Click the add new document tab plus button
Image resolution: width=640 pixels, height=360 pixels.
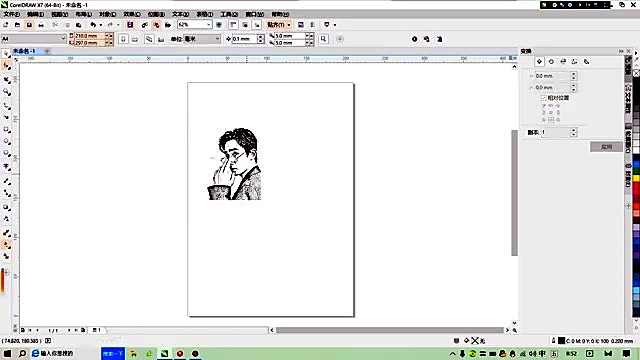[x=47, y=51]
